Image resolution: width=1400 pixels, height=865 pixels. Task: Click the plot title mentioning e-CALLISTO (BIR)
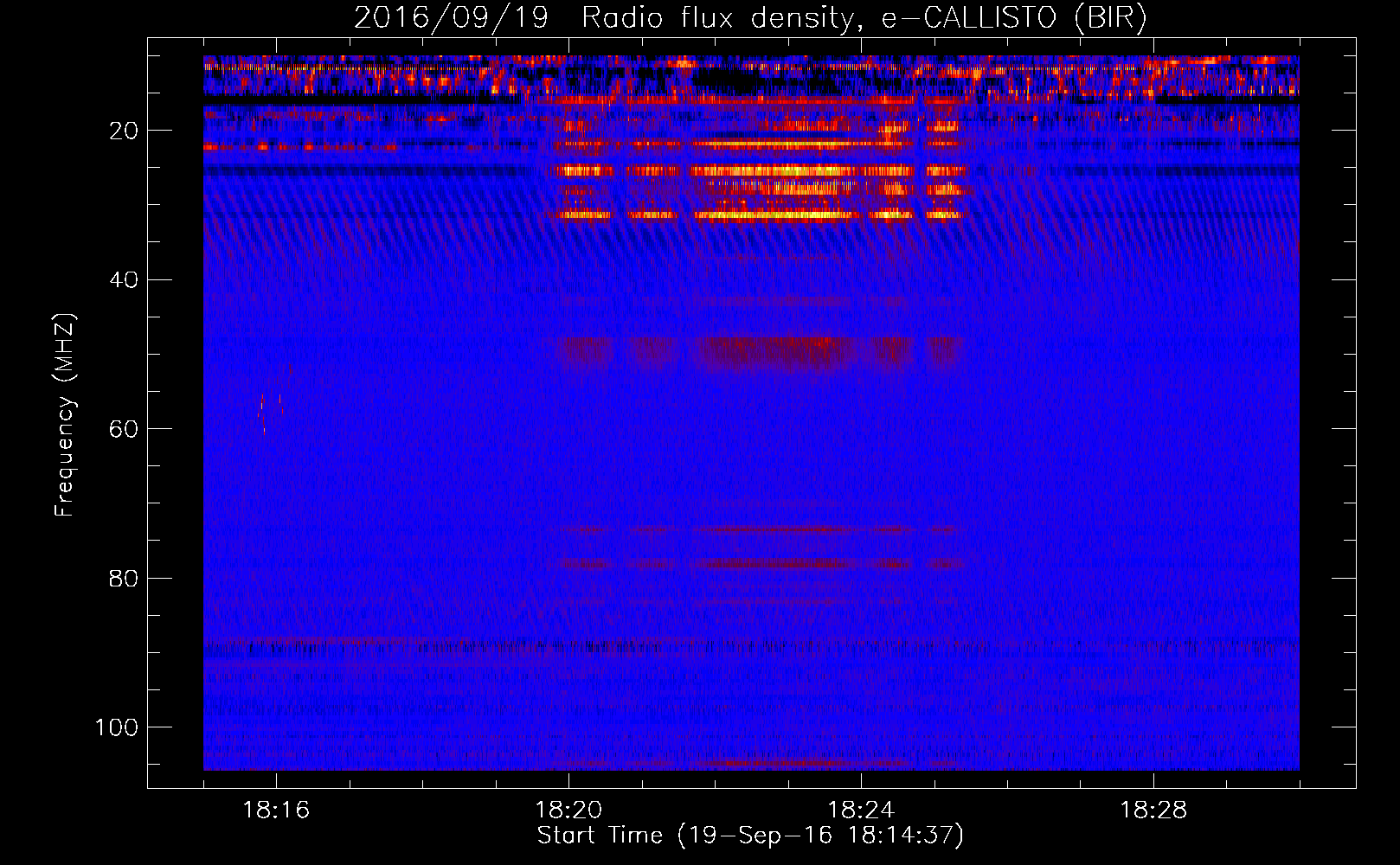(x=750, y=18)
